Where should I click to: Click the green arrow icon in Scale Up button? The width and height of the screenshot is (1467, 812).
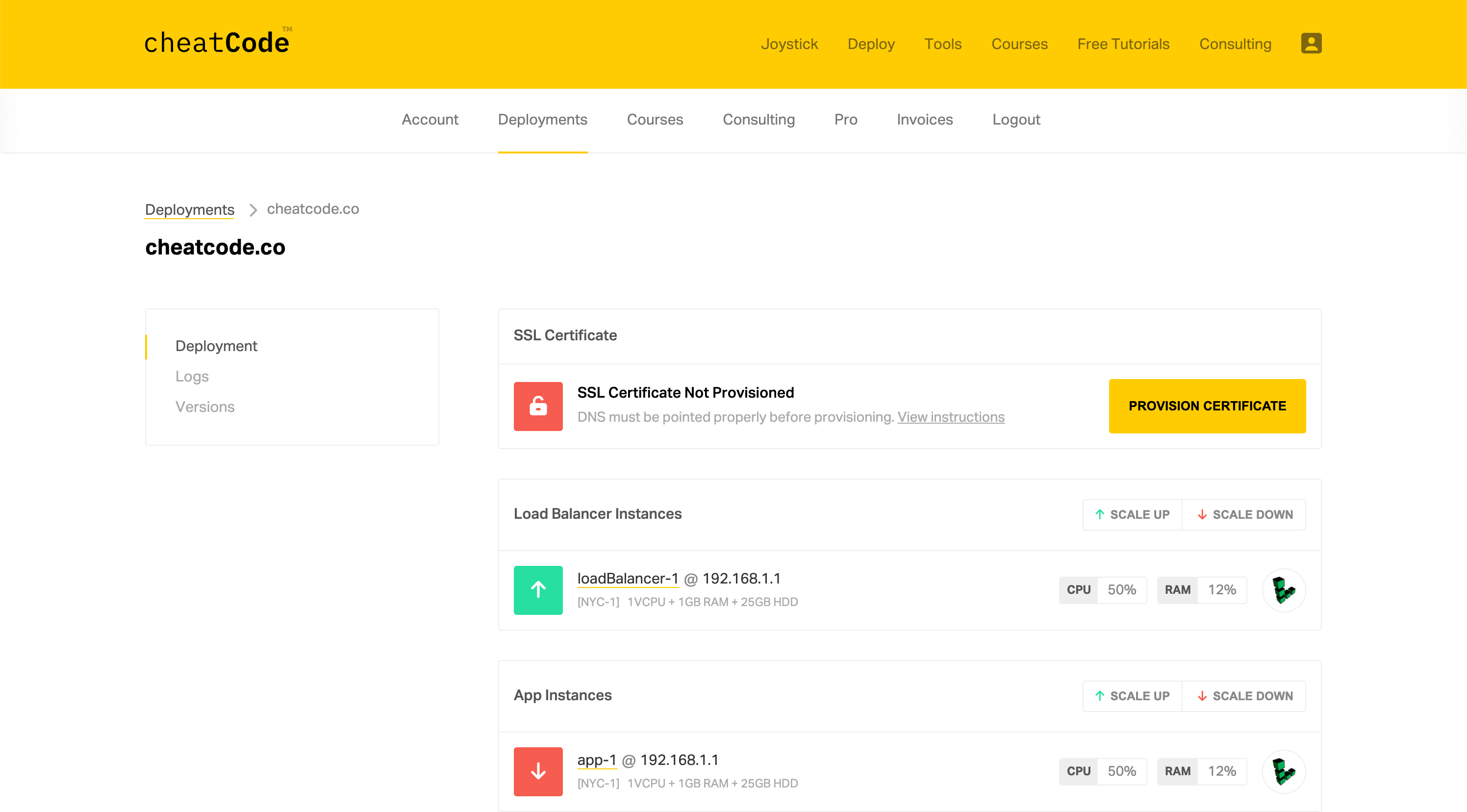pyautogui.click(x=1099, y=514)
